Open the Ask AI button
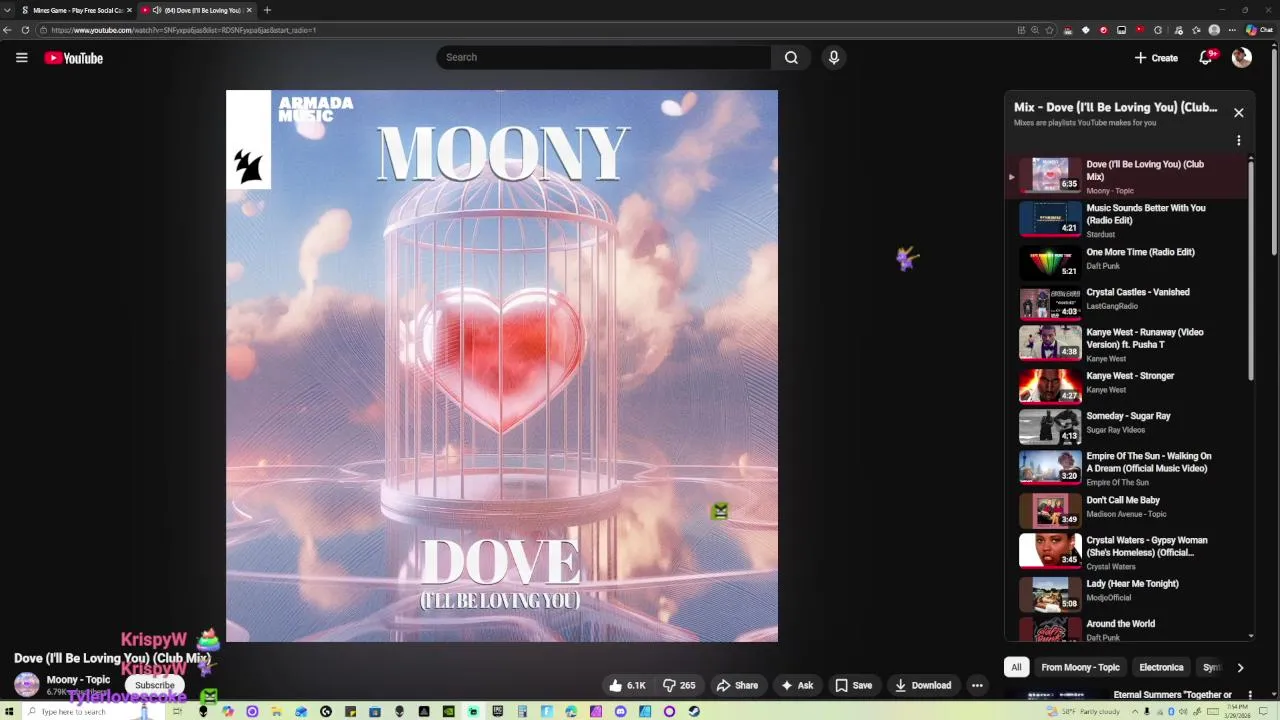The image size is (1280, 720). (x=797, y=685)
